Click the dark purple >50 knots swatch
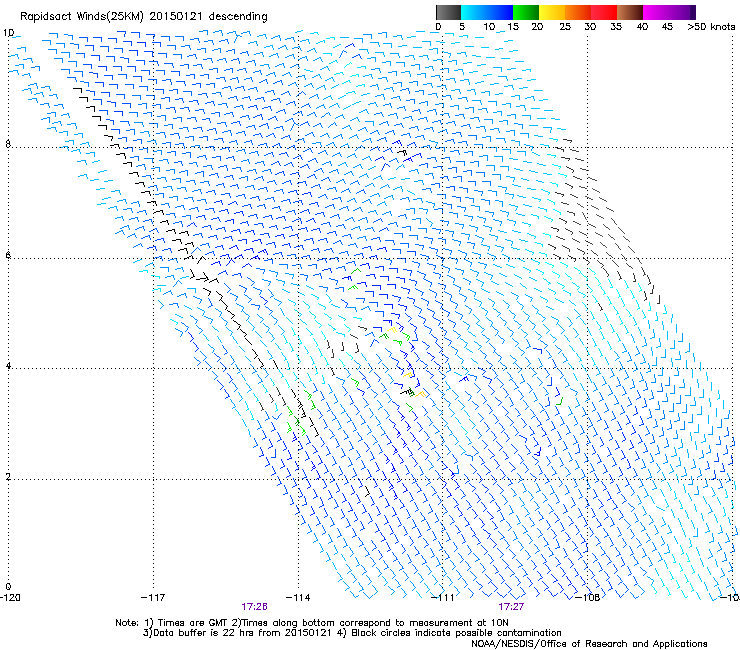The width and height of the screenshot is (740, 650). pyautogui.click(x=693, y=12)
